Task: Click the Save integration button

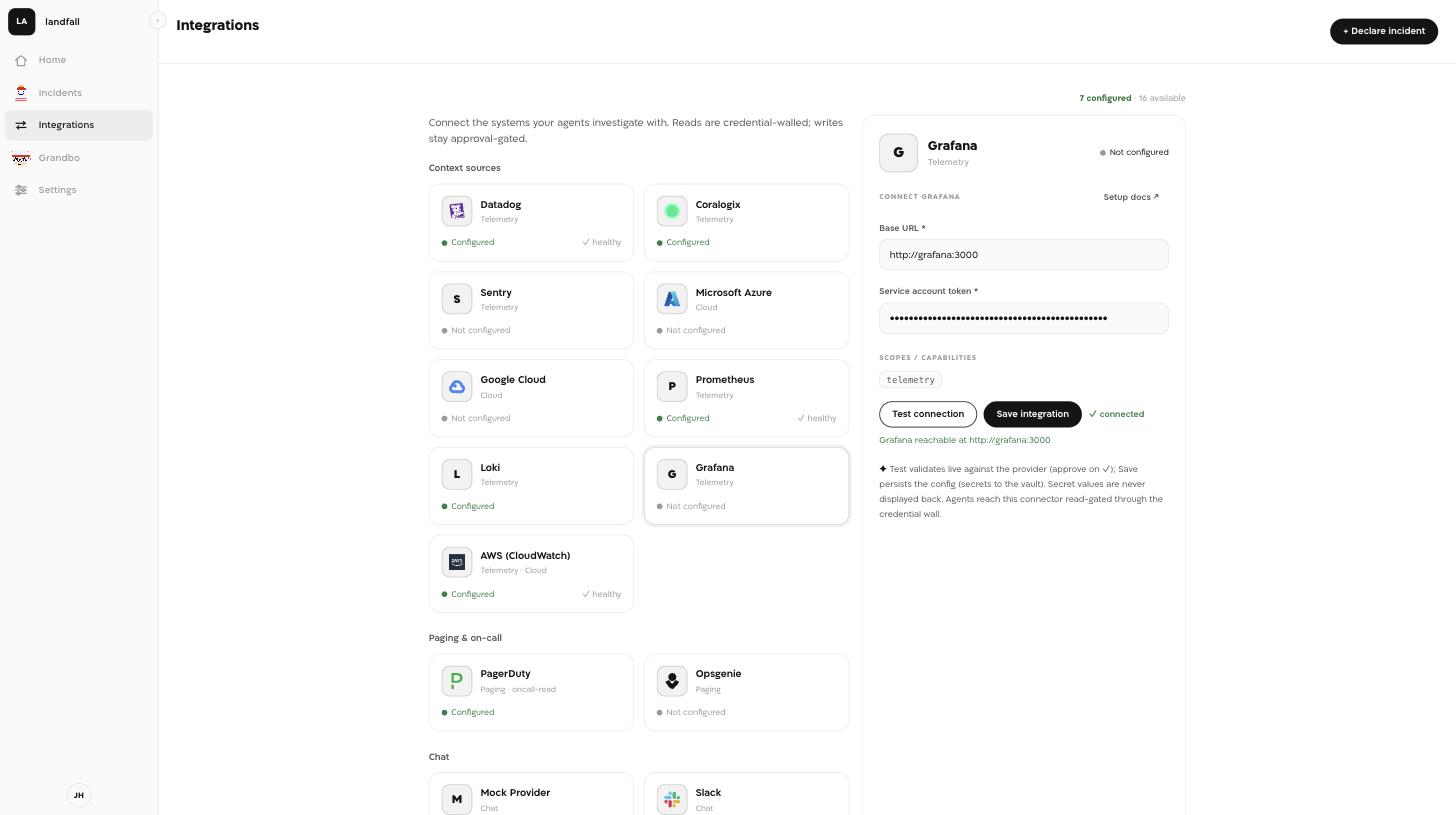Action: coord(1032,414)
